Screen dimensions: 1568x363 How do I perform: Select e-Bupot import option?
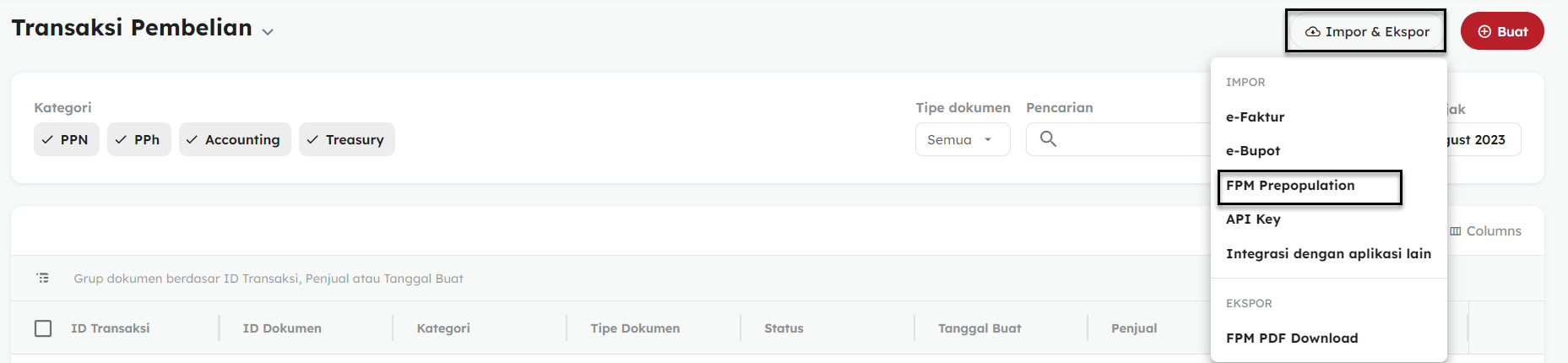[x=1253, y=151]
